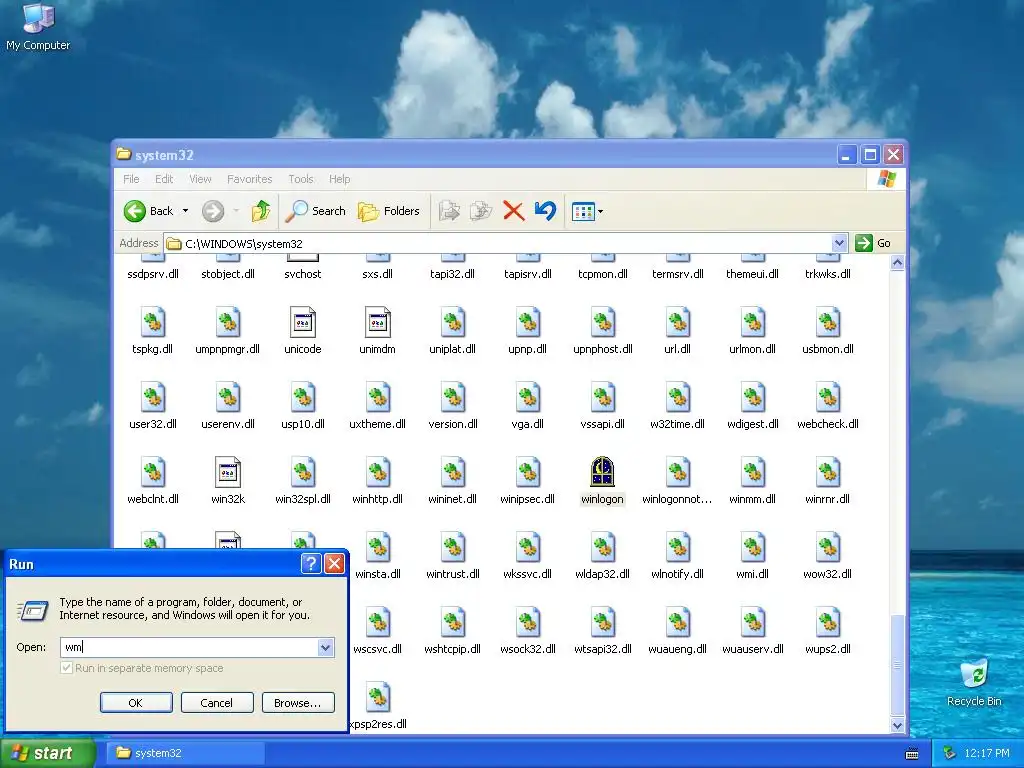The image size is (1024, 768).
Task: Select the wininet.dll icon
Action: 453,472
